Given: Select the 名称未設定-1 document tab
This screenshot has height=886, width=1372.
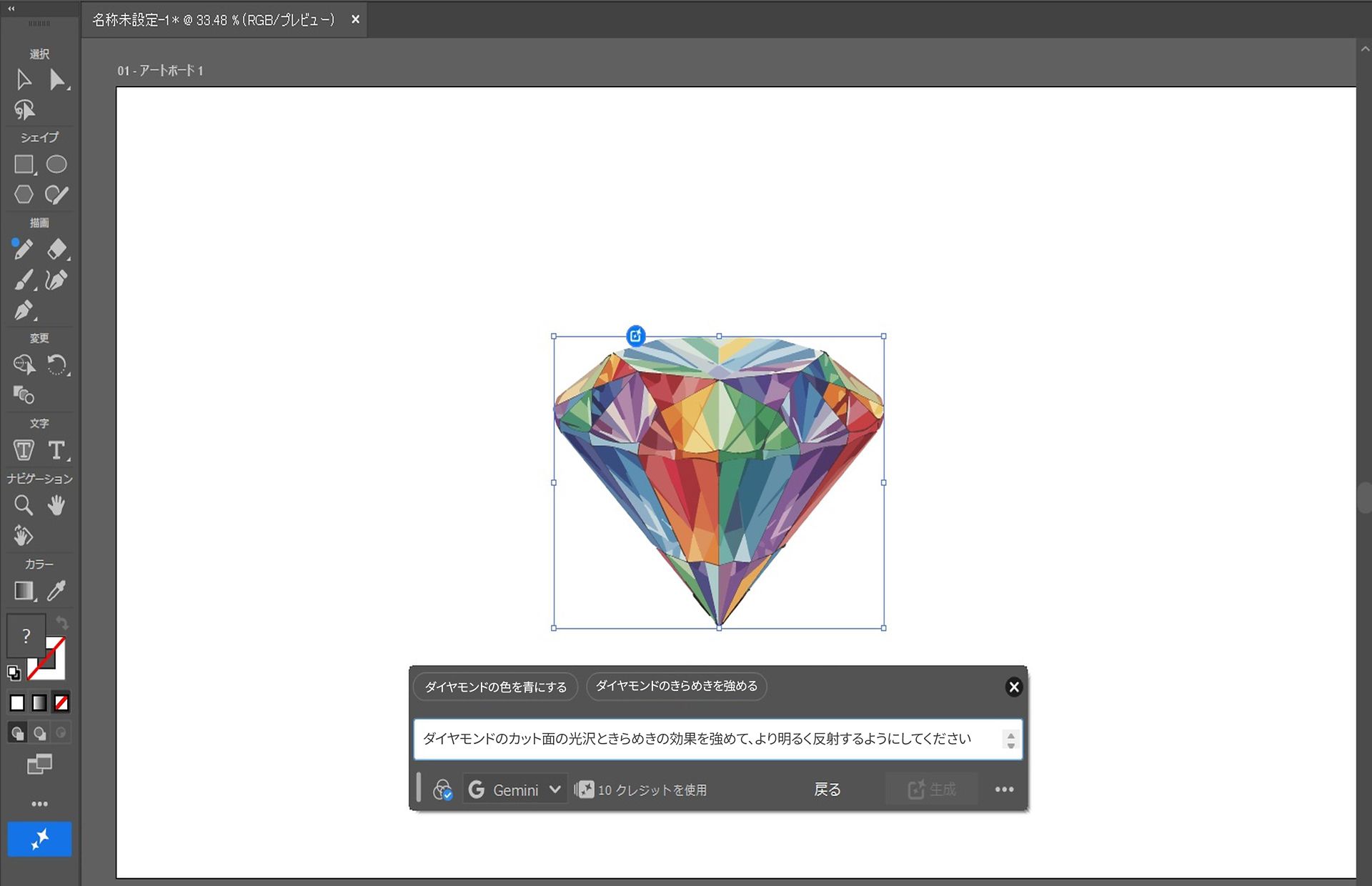Looking at the screenshot, I should tap(213, 20).
